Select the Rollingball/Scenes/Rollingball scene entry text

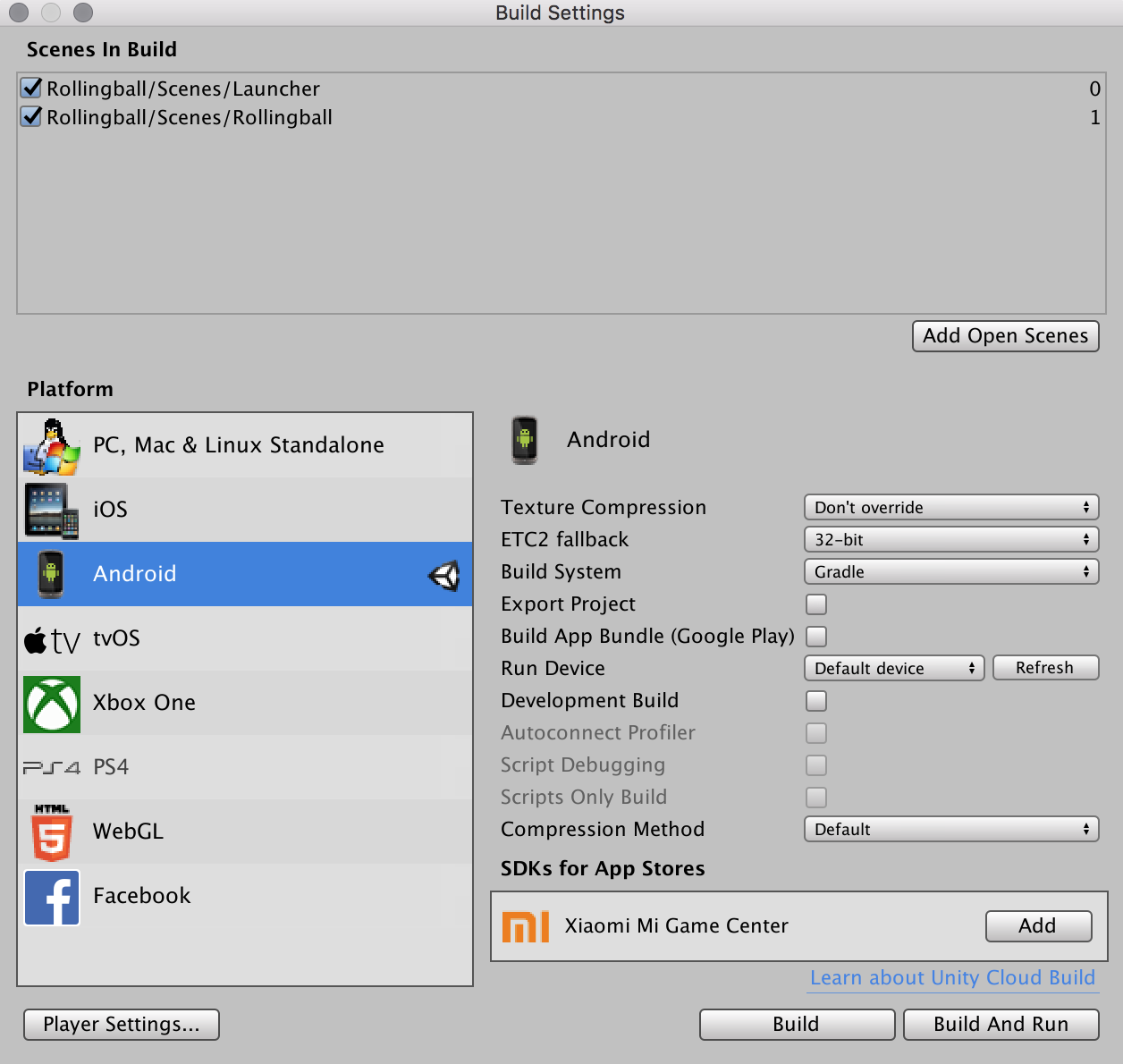click(x=190, y=117)
